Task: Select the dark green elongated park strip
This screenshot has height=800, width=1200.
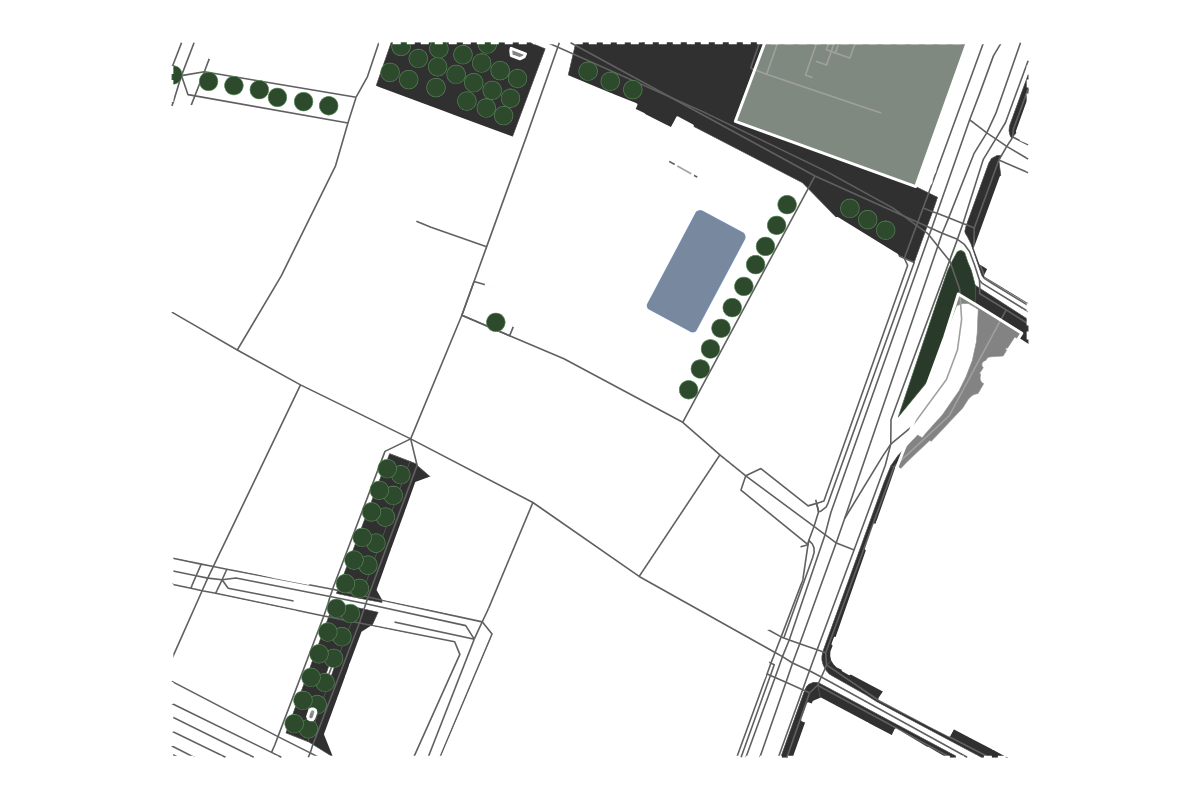Action: coord(937,333)
